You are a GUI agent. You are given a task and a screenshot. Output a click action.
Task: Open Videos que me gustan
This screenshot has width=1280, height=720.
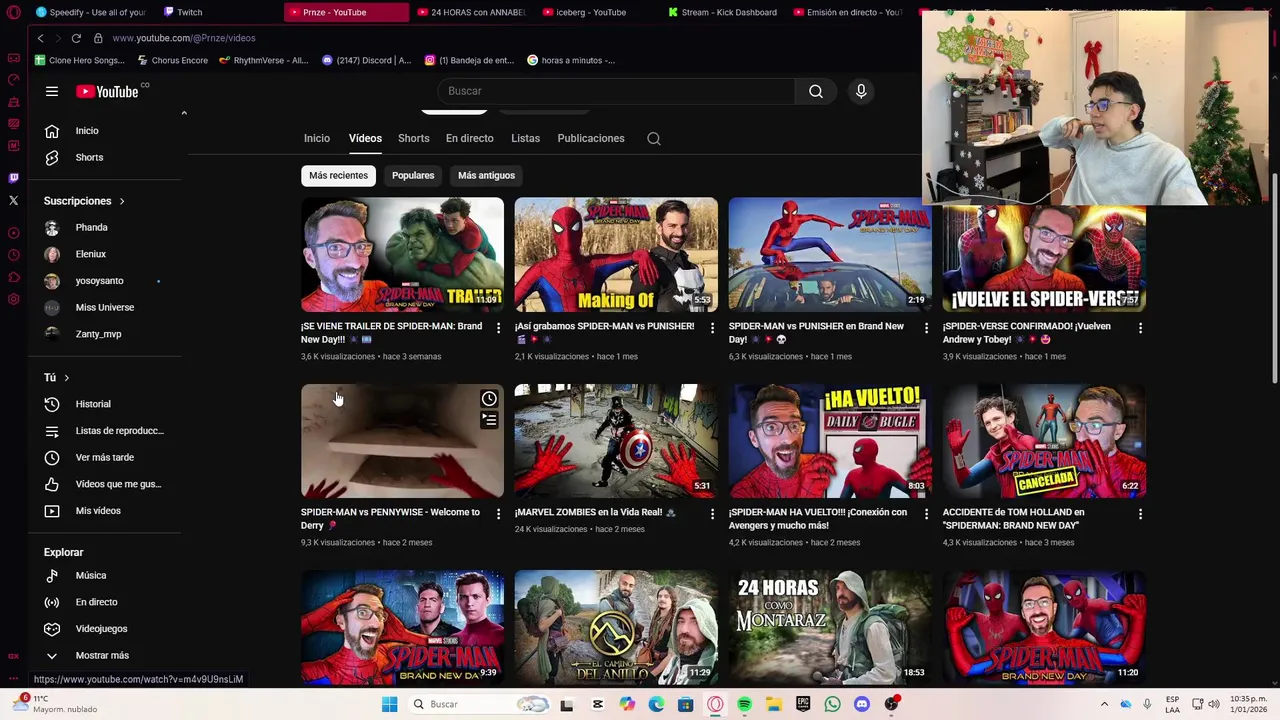(105, 484)
